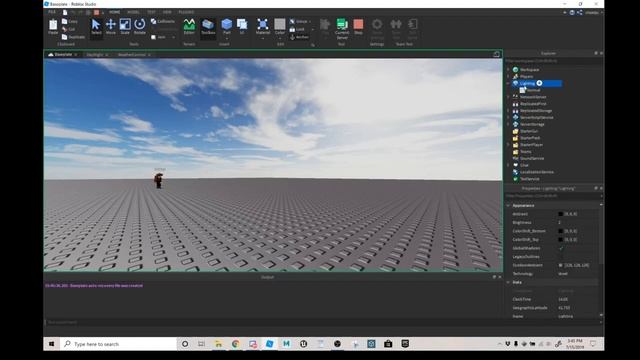Click the Duplicate button

click(x=73, y=37)
